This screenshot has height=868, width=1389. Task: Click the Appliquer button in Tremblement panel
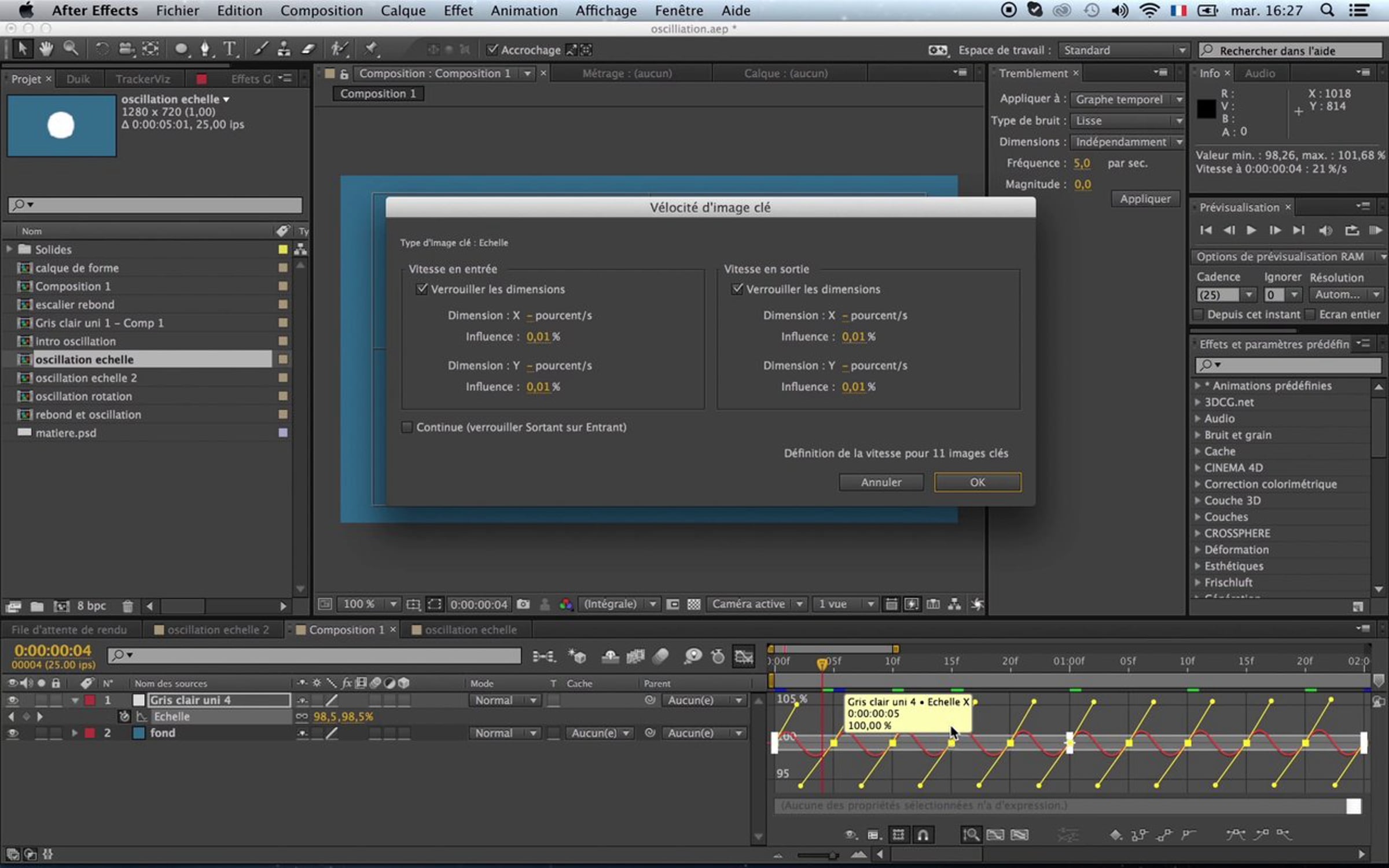point(1145,199)
